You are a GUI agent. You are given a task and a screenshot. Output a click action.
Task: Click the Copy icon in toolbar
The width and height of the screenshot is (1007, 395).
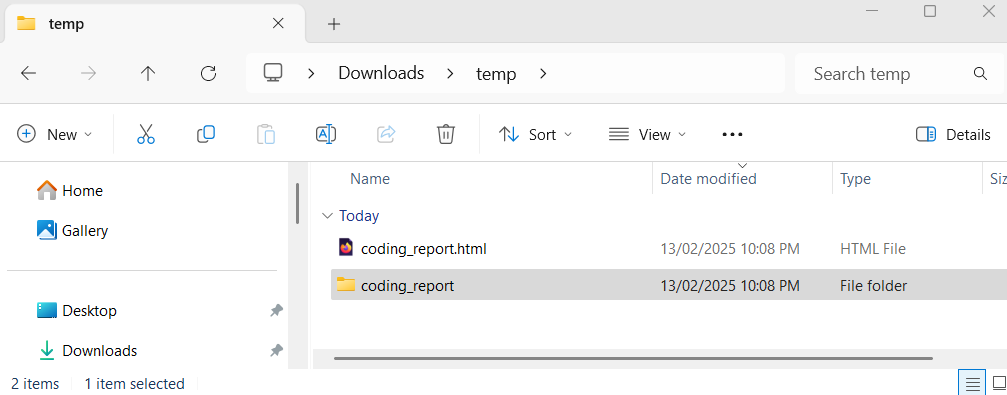(206, 134)
